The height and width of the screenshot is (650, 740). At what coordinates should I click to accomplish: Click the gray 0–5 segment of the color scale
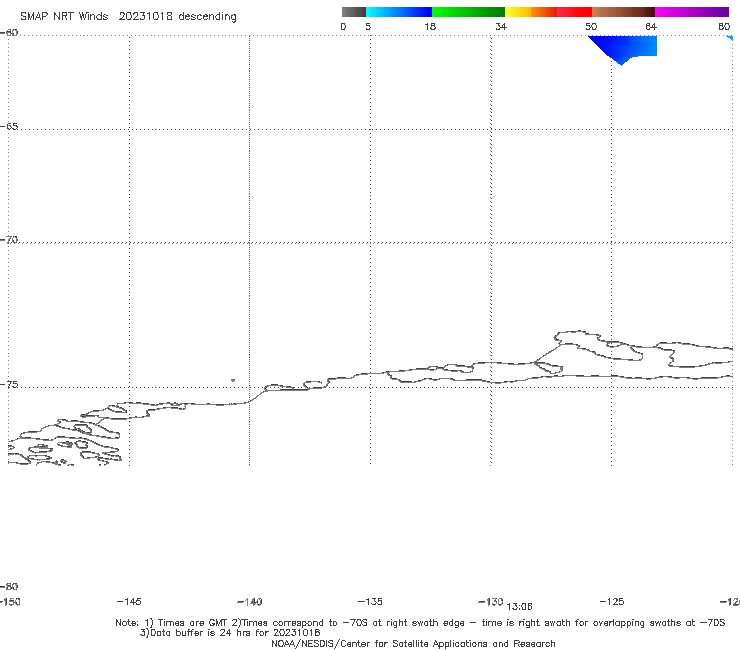click(353, 12)
